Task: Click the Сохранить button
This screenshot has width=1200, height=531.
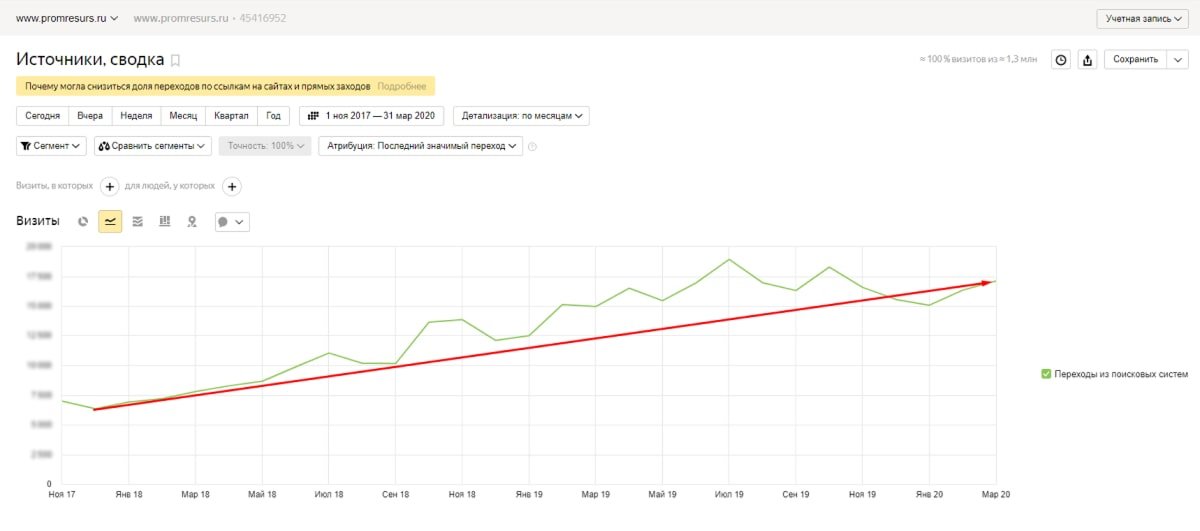Action: click(x=1135, y=60)
